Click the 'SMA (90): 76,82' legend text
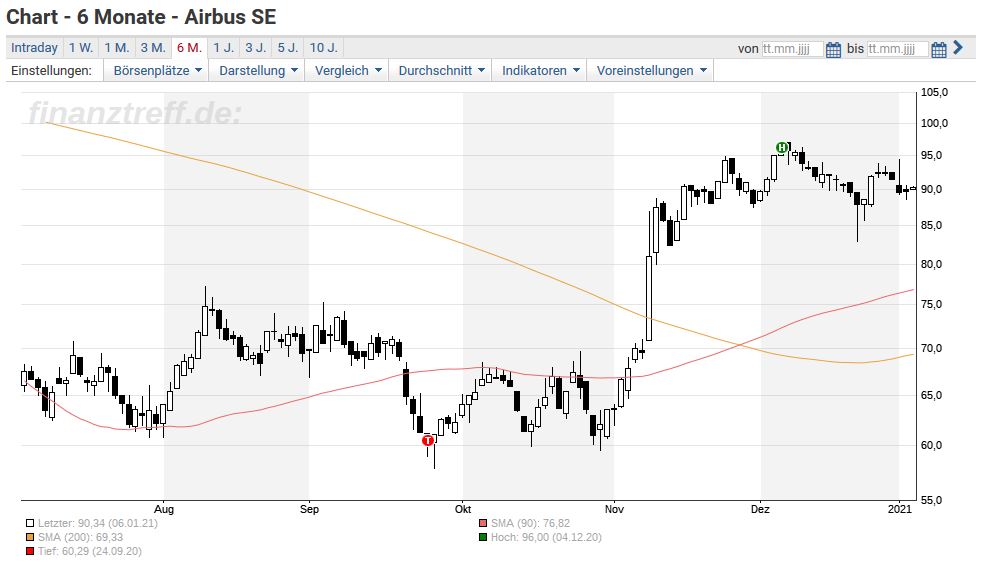The image size is (986, 564). (530, 523)
